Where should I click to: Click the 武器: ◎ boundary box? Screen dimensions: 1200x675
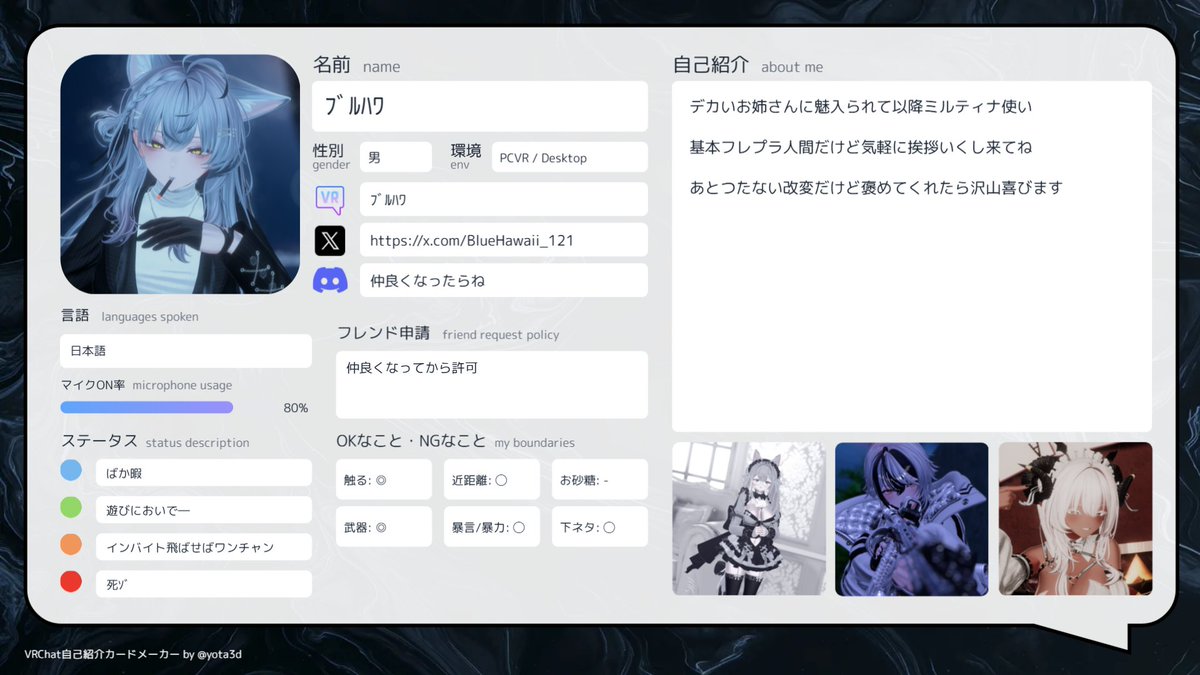click(x=384, y=526)
